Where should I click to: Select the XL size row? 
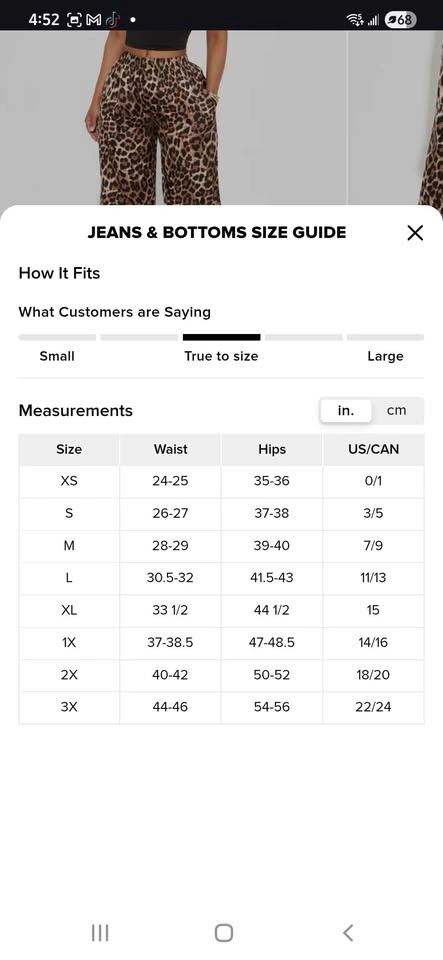222,610
